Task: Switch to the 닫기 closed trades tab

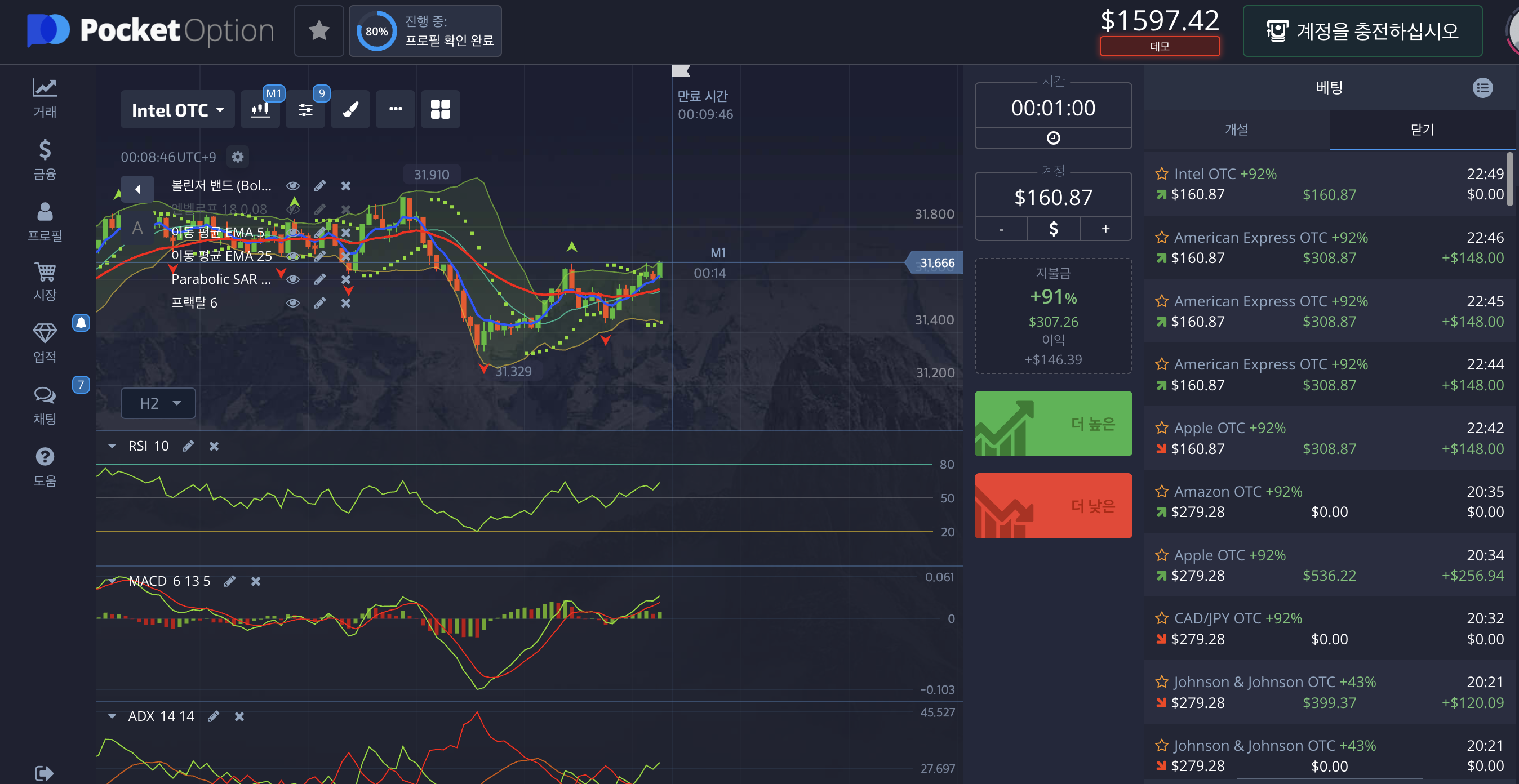Action: tap(1422, 130)
